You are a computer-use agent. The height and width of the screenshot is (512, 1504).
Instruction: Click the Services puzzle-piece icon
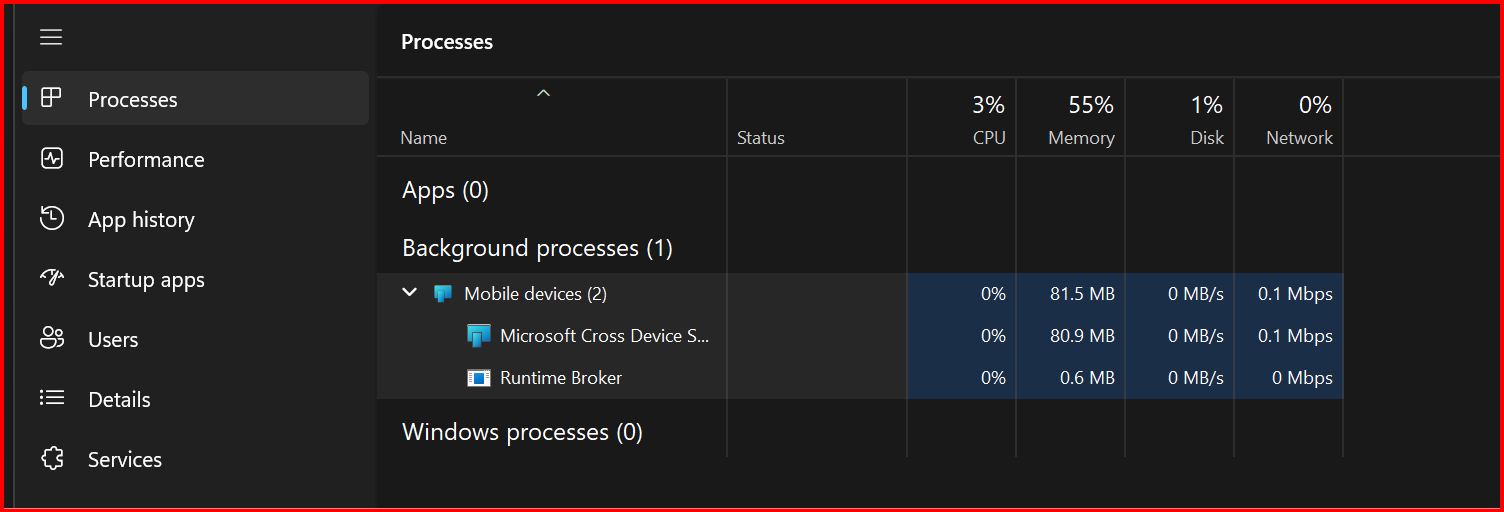point(51,458)
